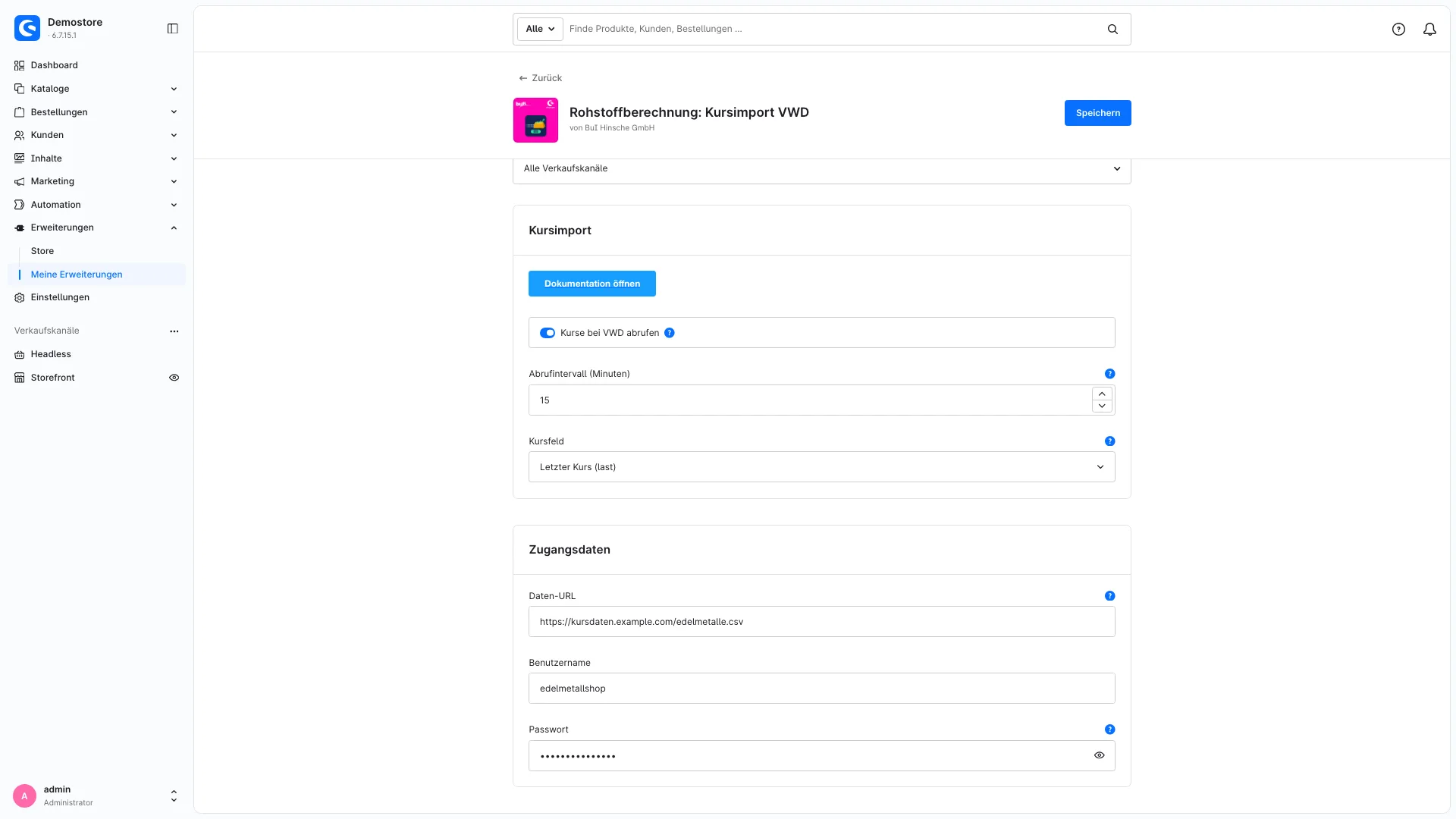Show help for the Kursfeld field
The image size is (1456, 819).
[1109, 441]
